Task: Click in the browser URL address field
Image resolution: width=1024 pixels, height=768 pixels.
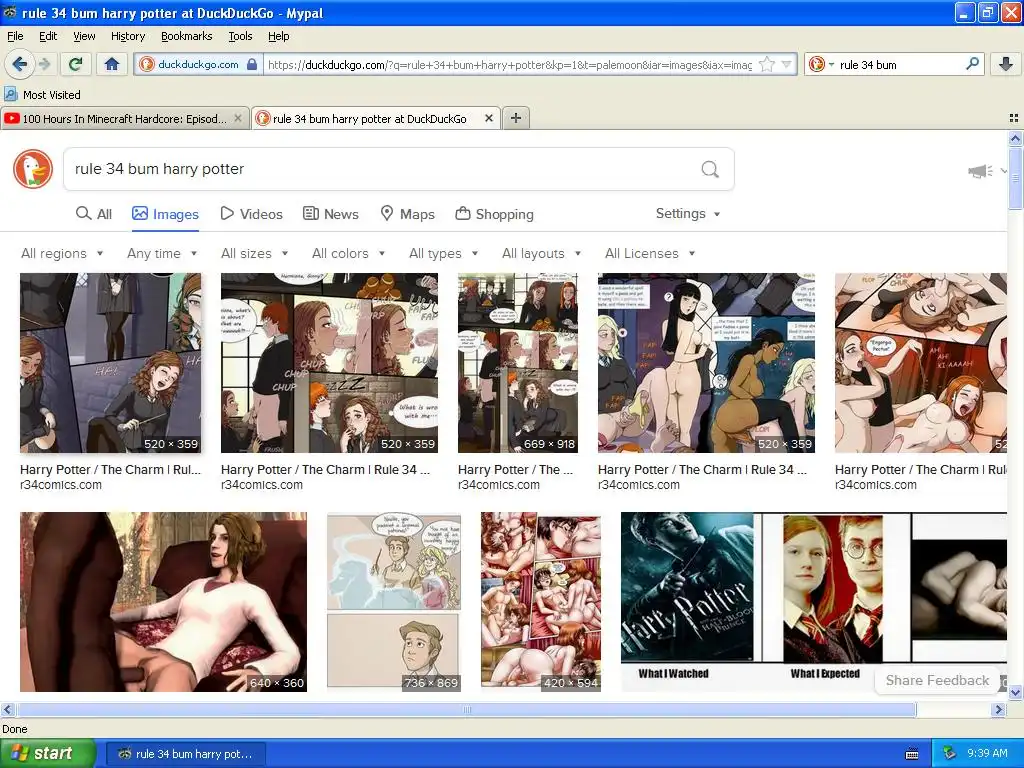Action: [x=509, y=64]
